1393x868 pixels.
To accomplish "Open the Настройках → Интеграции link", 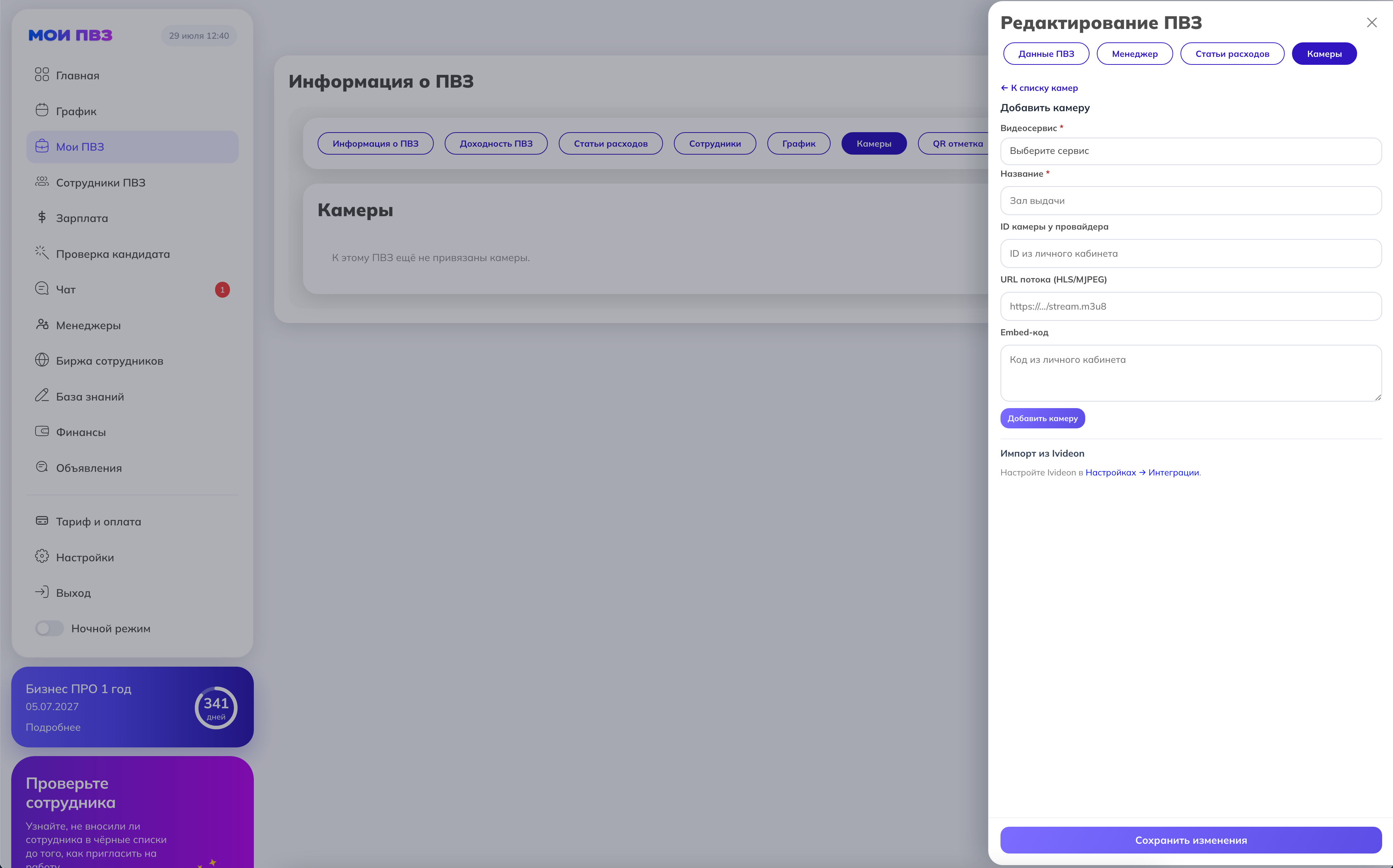I will click(1142, 473).
